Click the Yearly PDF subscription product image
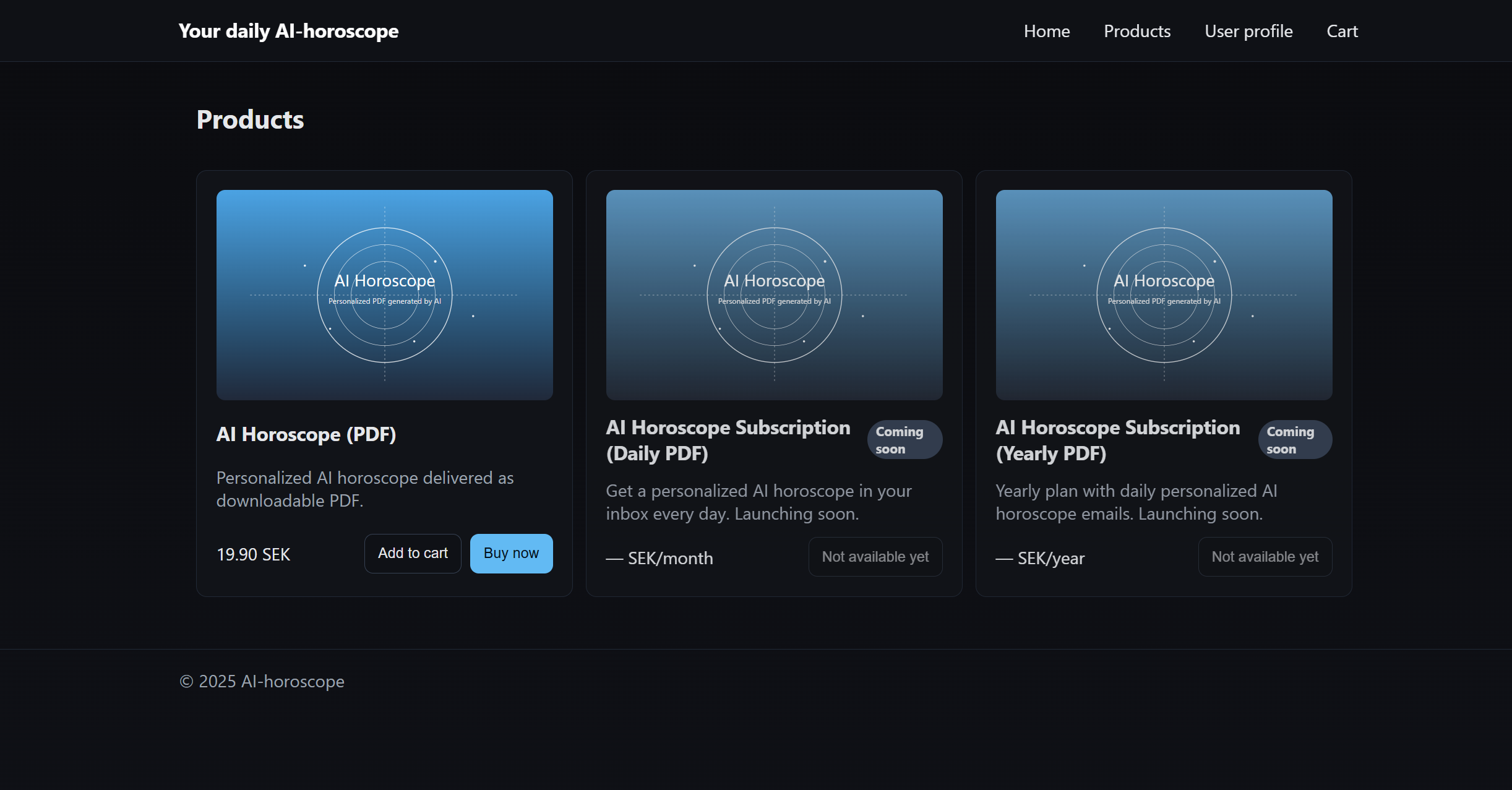 (x=1164, y=294)
